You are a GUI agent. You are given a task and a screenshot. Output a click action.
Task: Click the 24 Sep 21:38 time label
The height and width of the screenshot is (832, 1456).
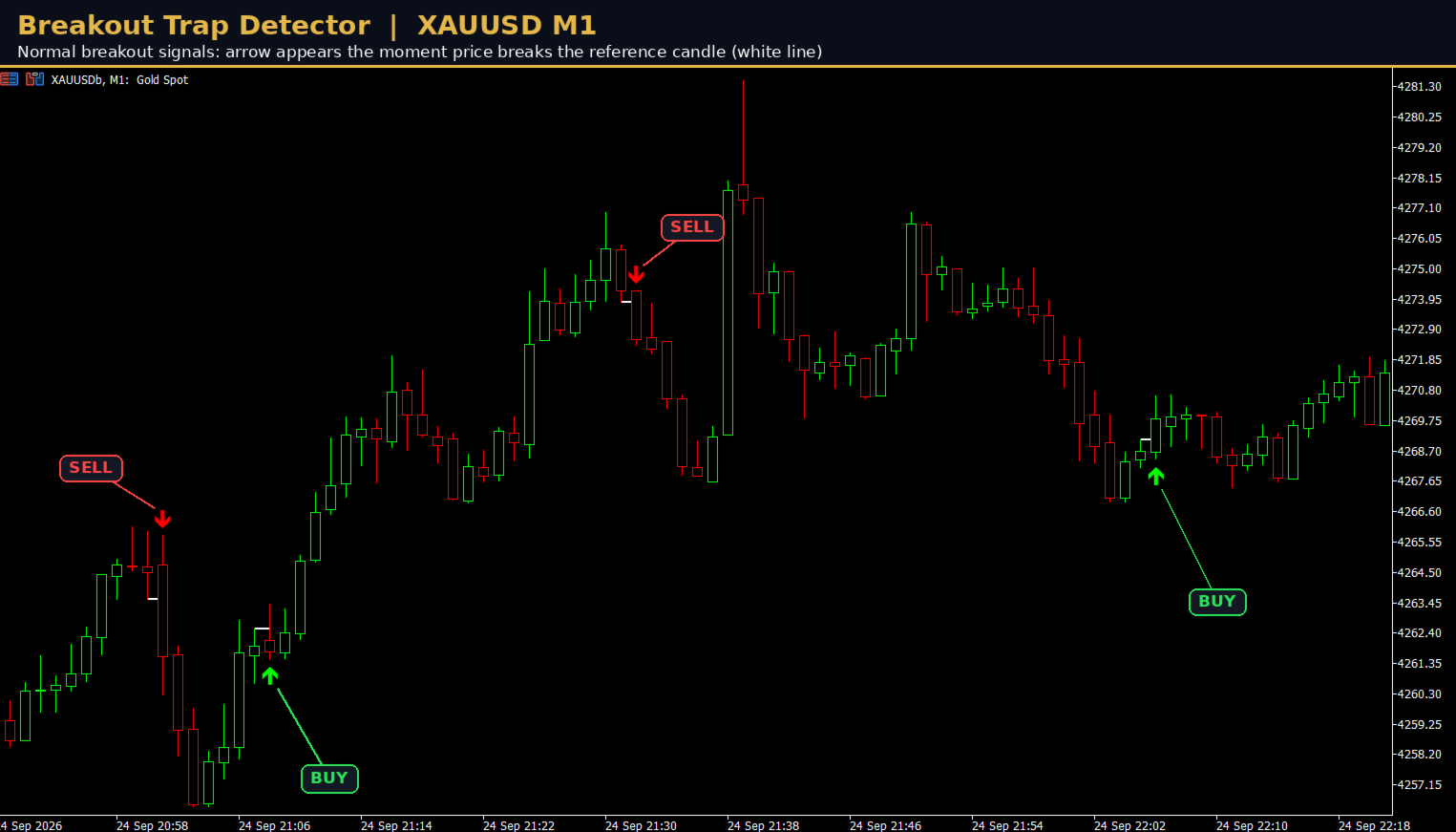(763, 825)
